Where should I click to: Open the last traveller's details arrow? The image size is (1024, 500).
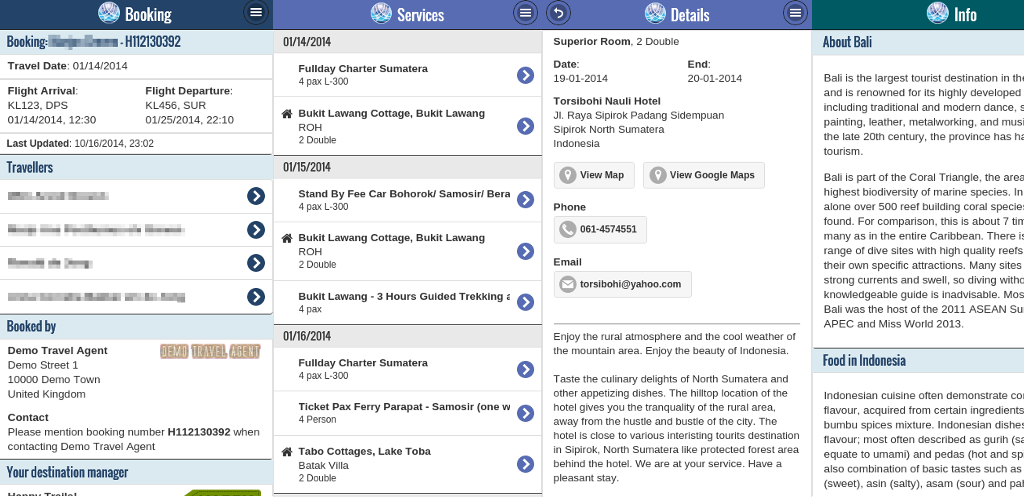pos(256,296)
